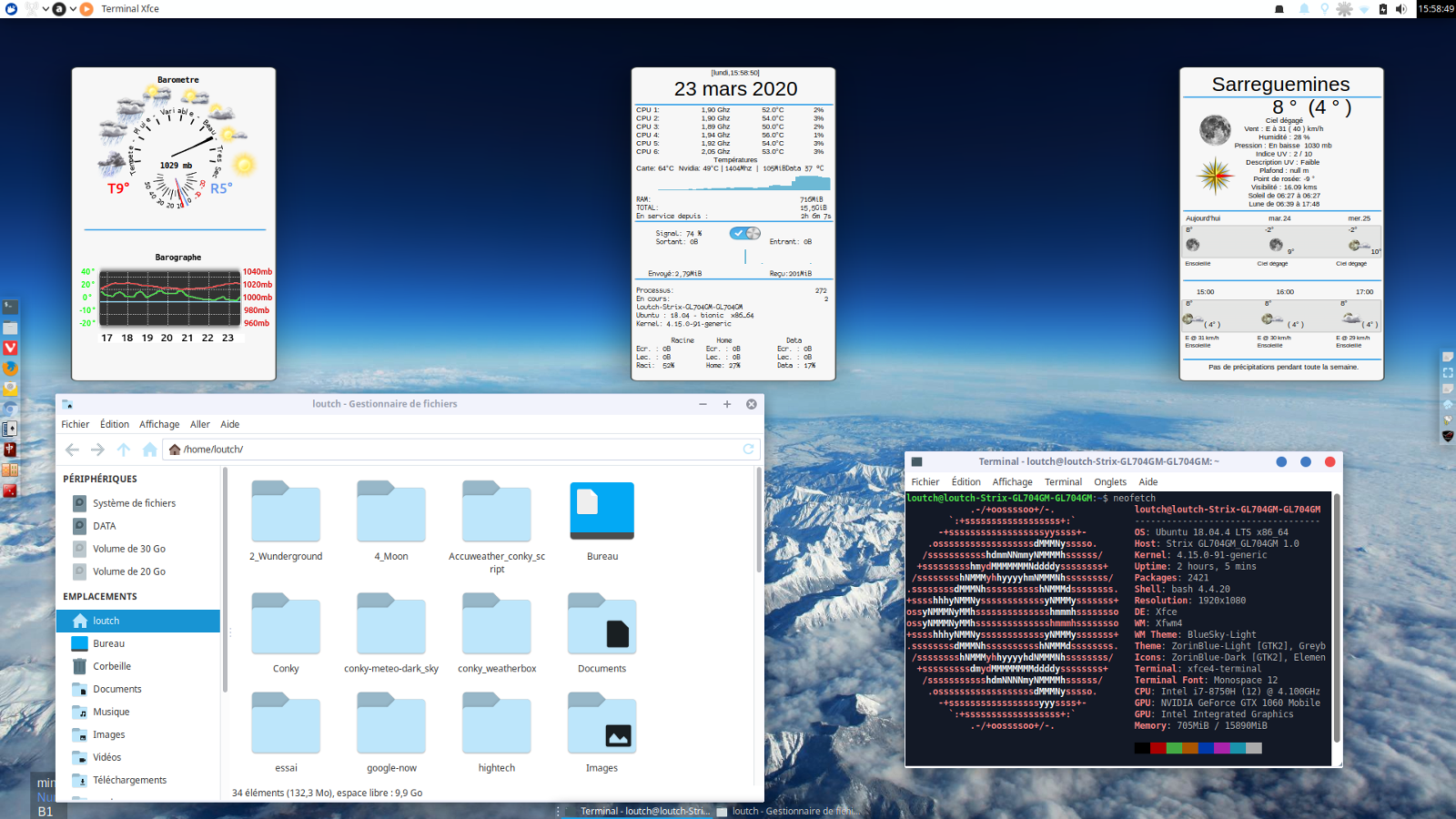Open Affichage menu in file manager
The image size is (1456, 819).
click(x=159, y=424)
